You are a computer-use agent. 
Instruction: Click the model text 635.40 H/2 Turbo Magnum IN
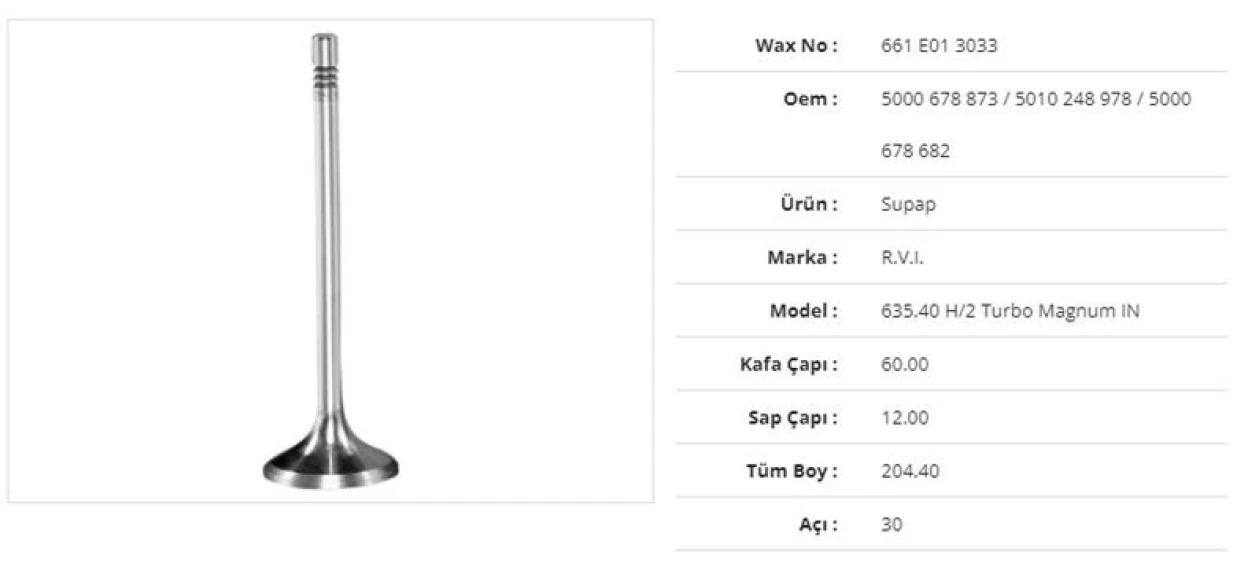pos(1010,311)
